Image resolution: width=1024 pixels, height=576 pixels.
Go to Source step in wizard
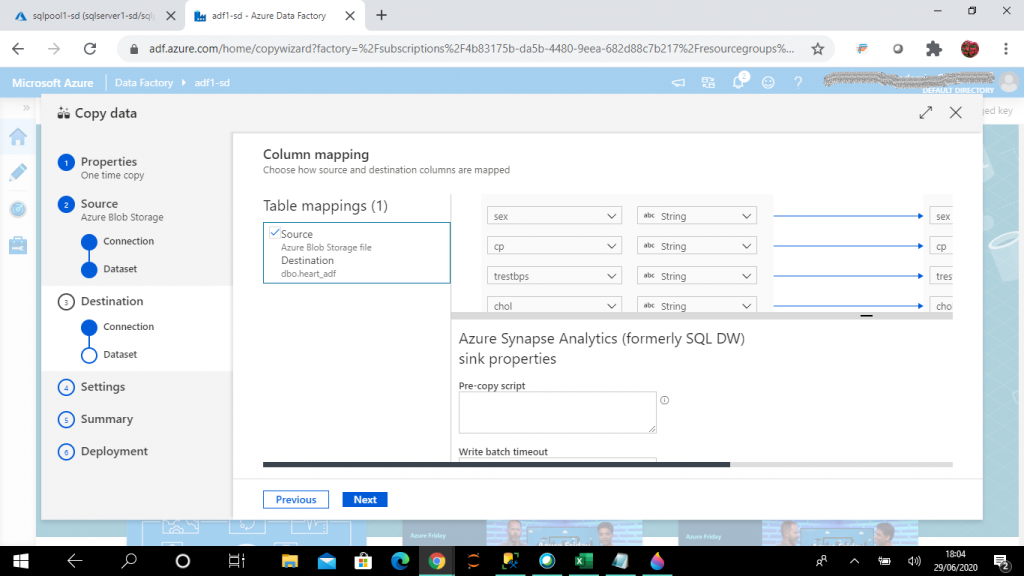pyautogui.click(x=99, y=204)
